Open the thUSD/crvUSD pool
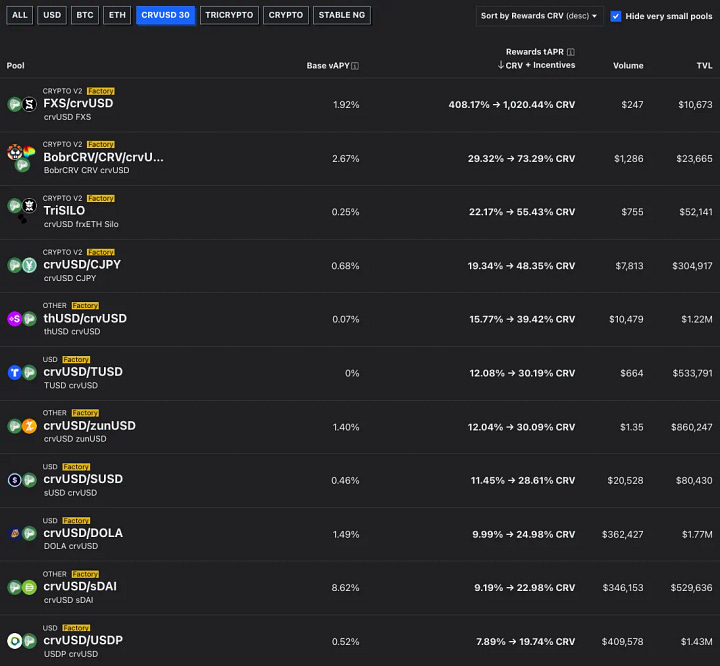This screenshot has width=720, height=666. [85, 318]
